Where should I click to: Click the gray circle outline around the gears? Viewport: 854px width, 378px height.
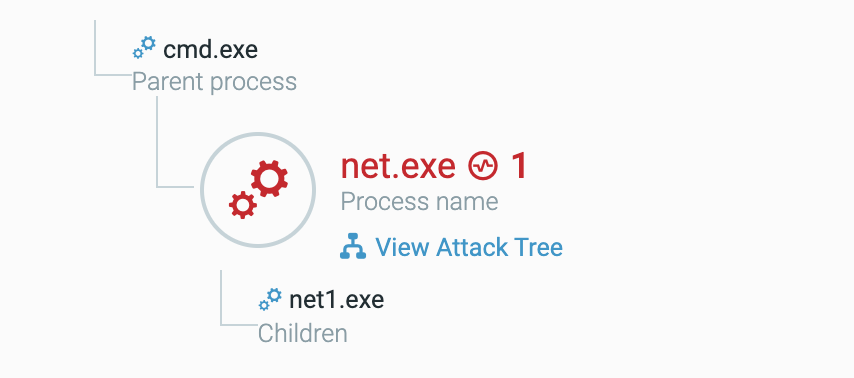coord(258,134)
